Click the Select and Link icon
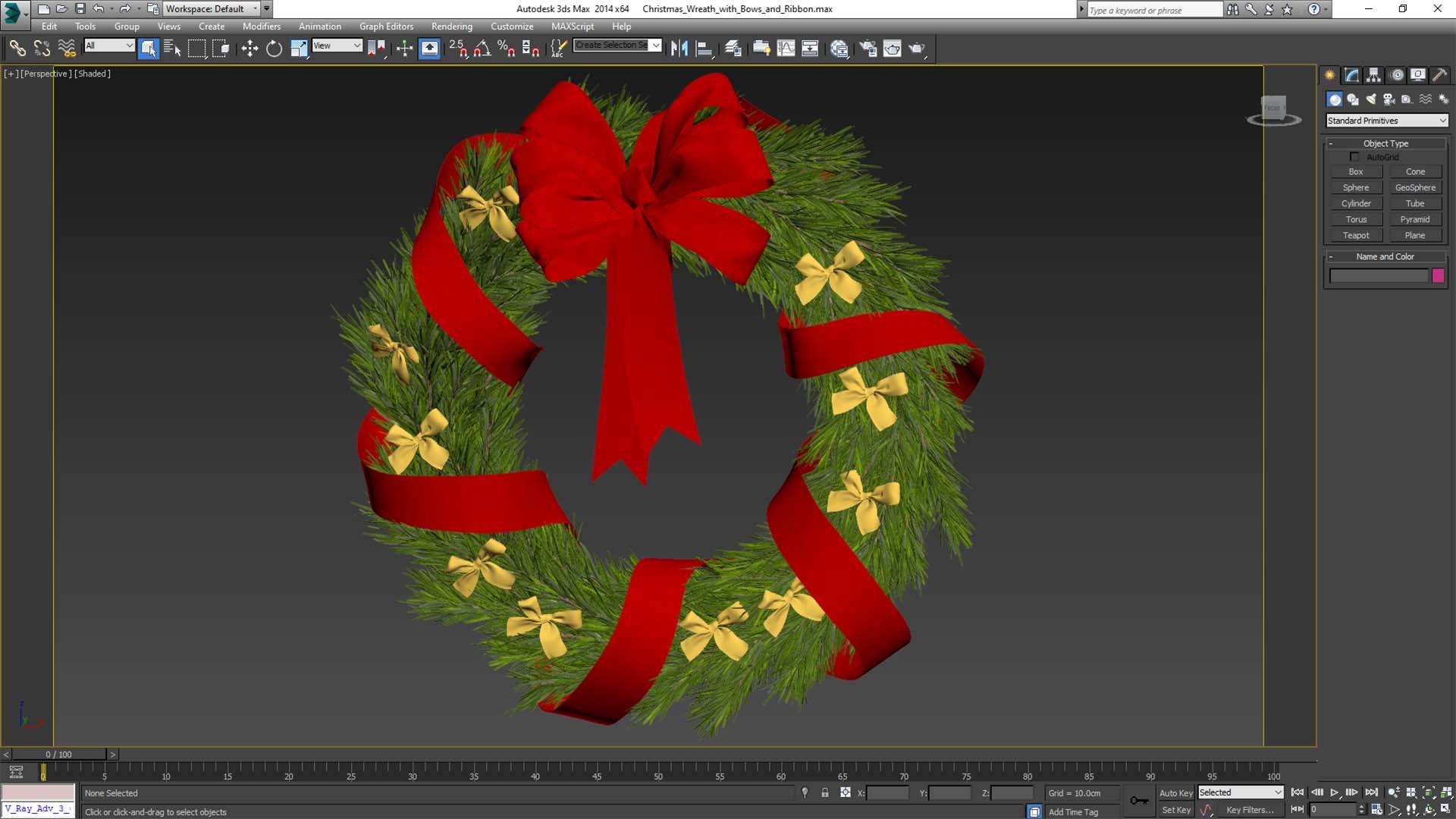Image resolution: width=1456 pixels, height=819 pixels. coord(17,49)
